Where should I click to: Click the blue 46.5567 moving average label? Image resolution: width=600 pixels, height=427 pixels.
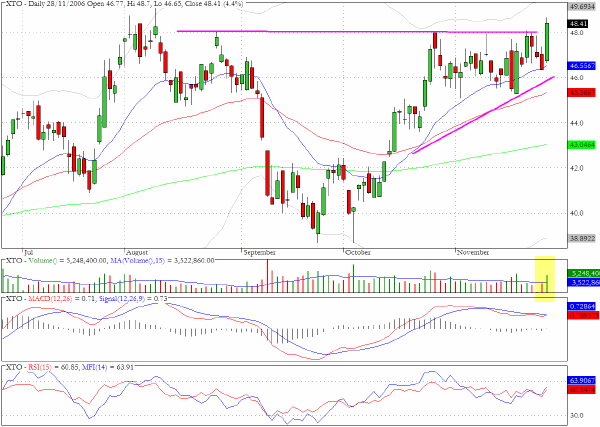coord(582,66)
